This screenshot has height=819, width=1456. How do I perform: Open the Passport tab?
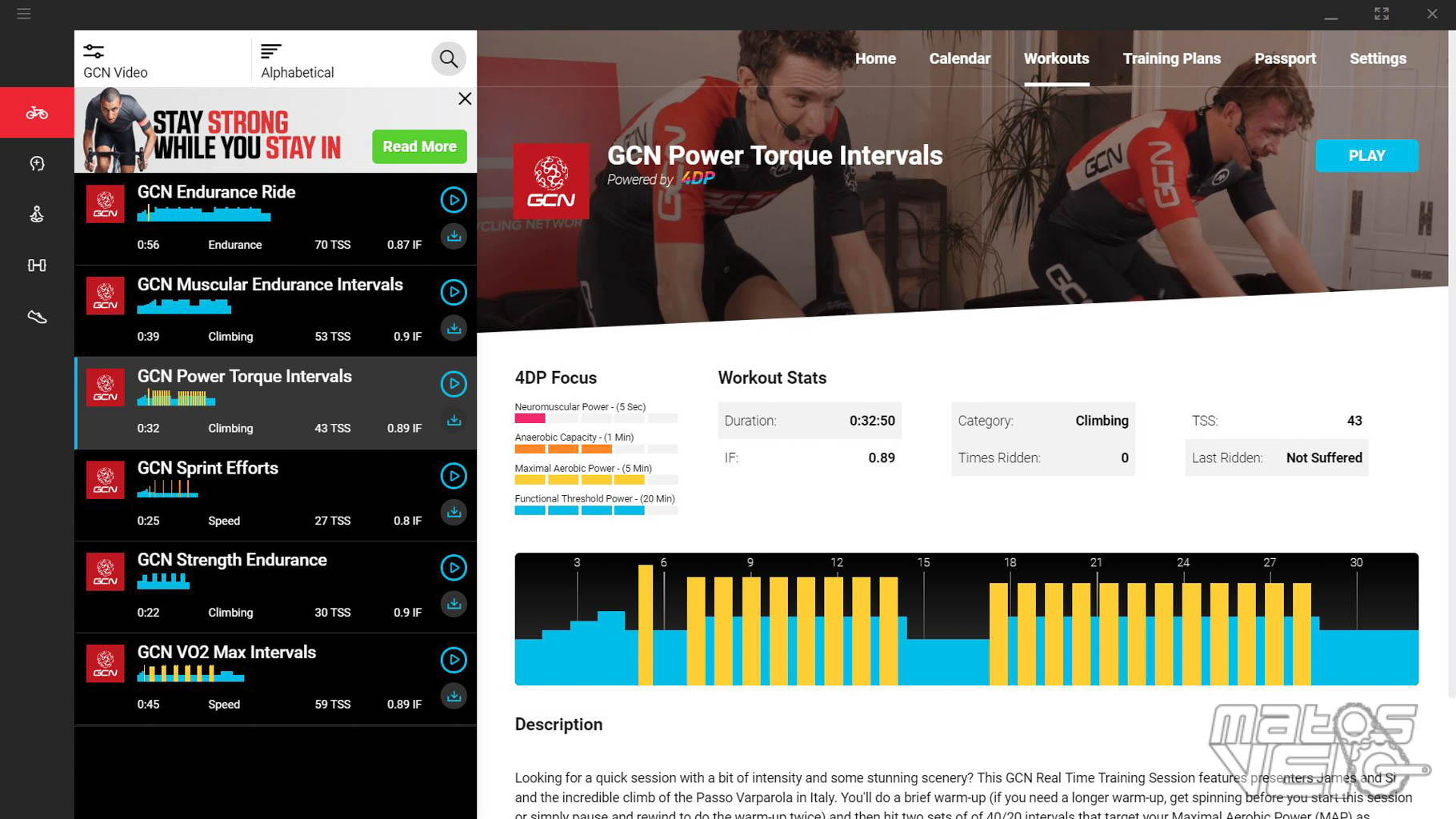pyautogui.click(x=1285, y=58)
